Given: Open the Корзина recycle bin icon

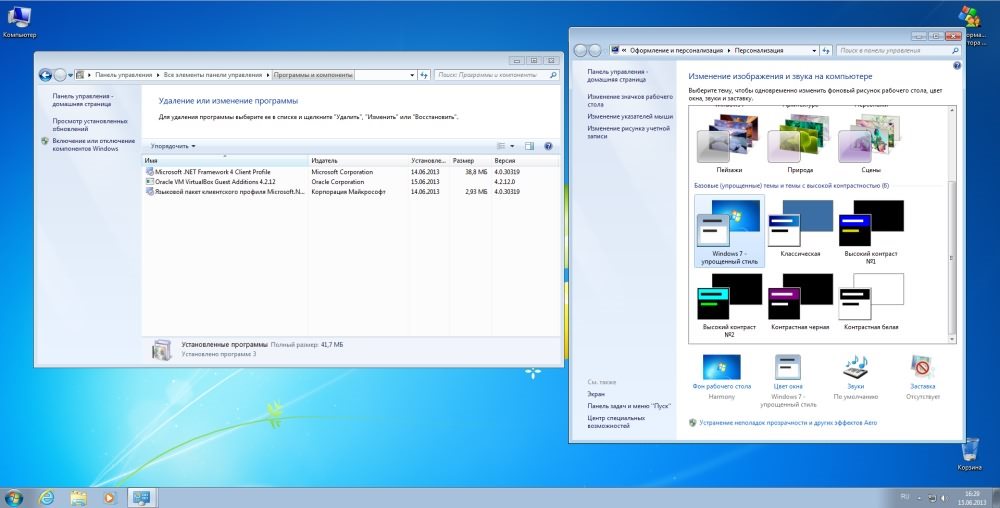Looking at the screenshot, I should 969,451.
